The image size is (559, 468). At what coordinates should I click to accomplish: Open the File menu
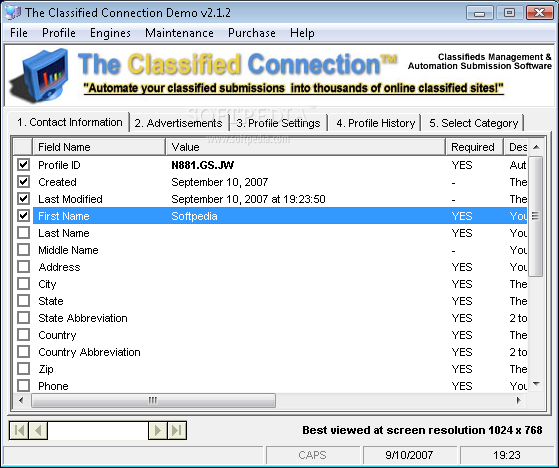[x=19, y=33]
